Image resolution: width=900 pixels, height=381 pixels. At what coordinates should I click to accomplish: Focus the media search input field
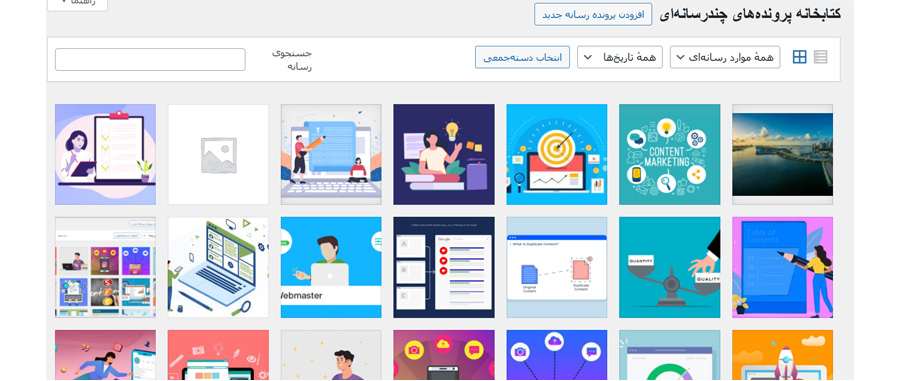tap(150, 60)
